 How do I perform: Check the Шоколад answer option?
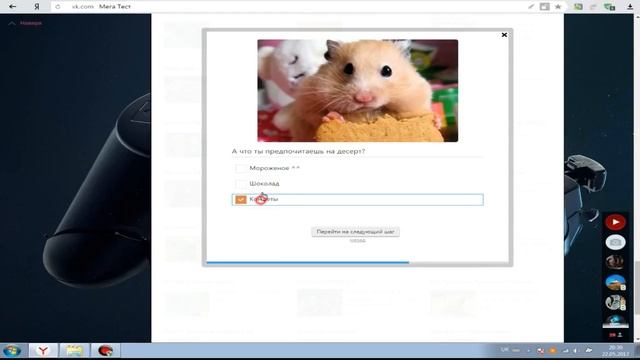pyautogui.click(x=241, y=184)
